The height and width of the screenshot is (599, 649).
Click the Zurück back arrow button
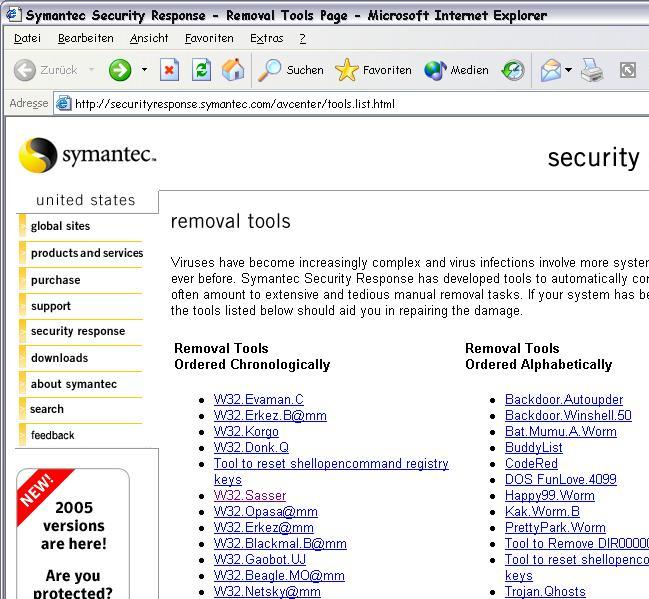[x=25, y=70]
